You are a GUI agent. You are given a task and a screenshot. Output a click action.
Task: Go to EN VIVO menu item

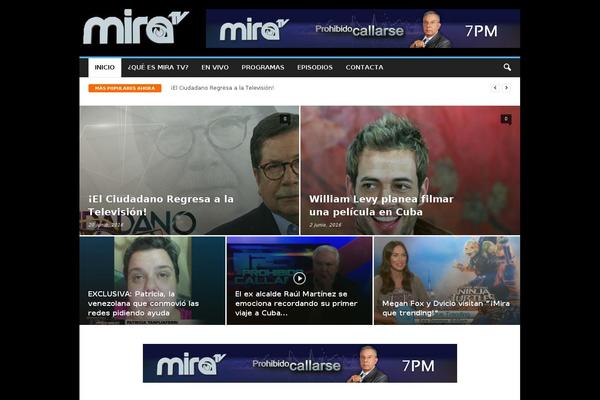[215, 67]
